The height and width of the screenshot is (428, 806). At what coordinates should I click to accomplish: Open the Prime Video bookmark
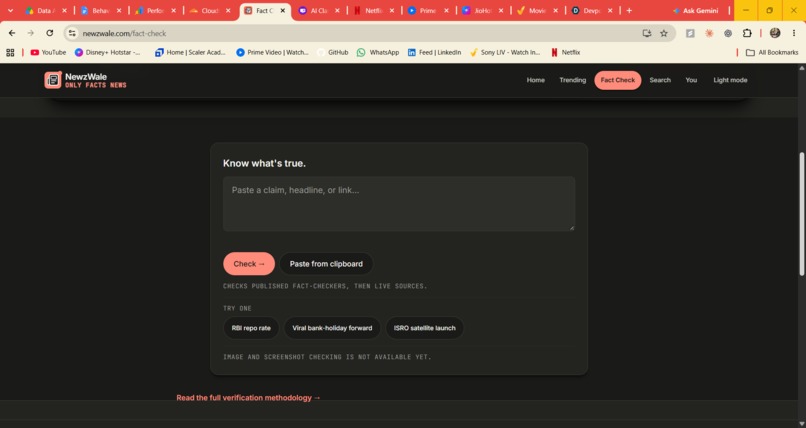tap(272, 52)
